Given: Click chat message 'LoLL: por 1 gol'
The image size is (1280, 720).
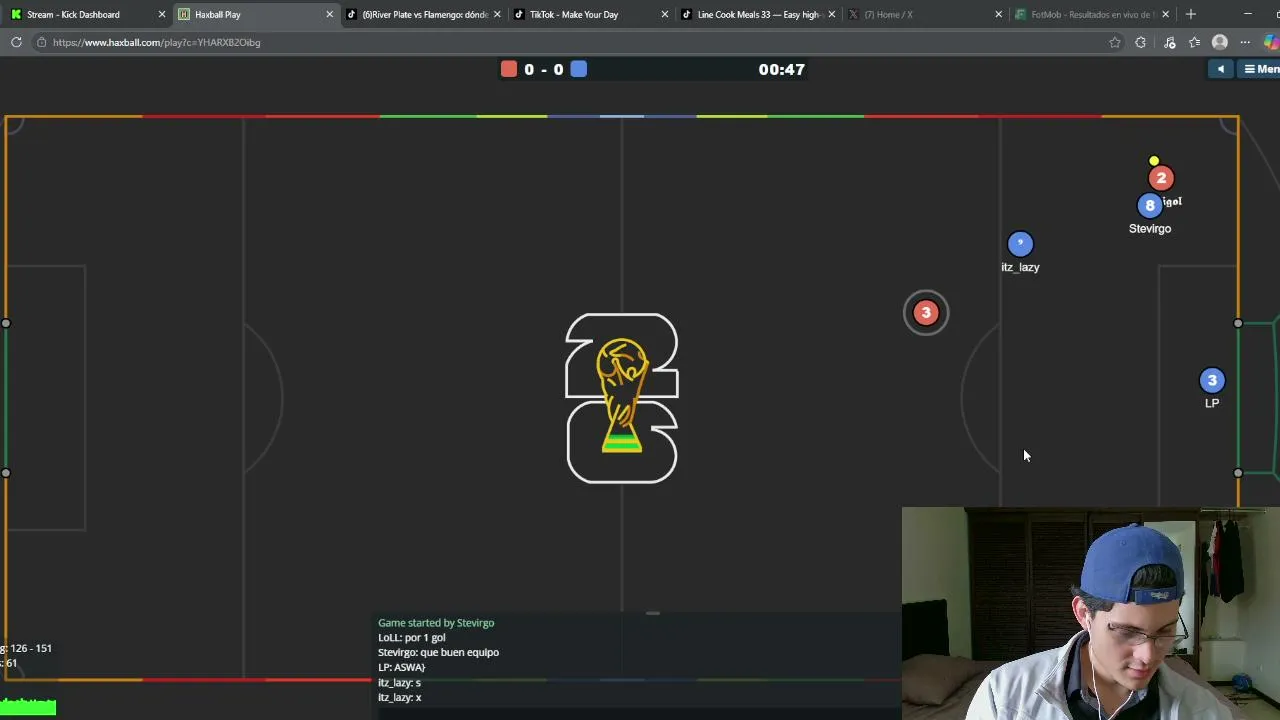Looking at the screenshot, I should (x=412, y=638).
